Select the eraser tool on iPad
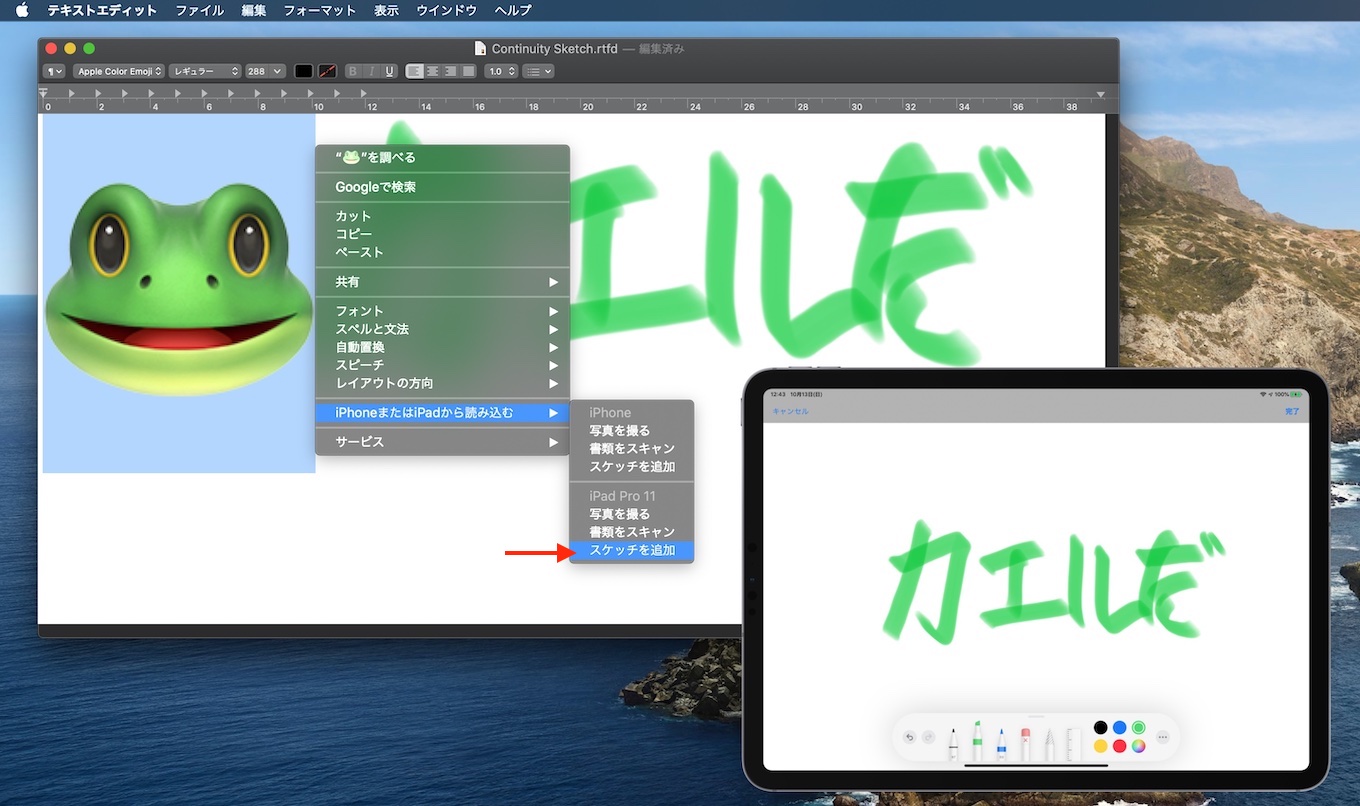Screen dimensions: 1360x806 [1025, 743]
